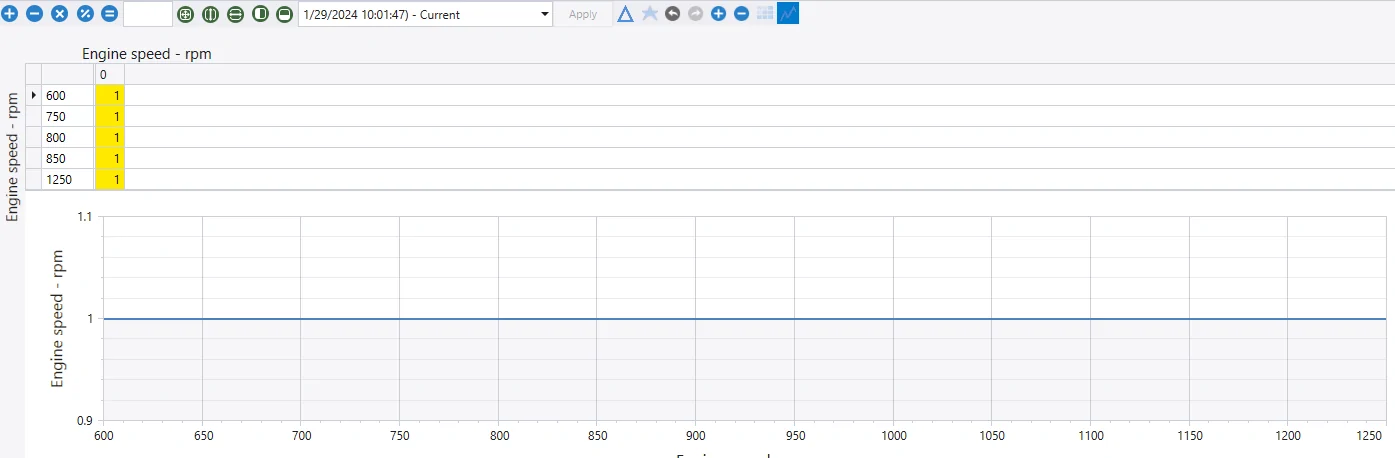Click the green select-all-cells grid icon
Screen dimensions: 1395x458
click(185, 14)
